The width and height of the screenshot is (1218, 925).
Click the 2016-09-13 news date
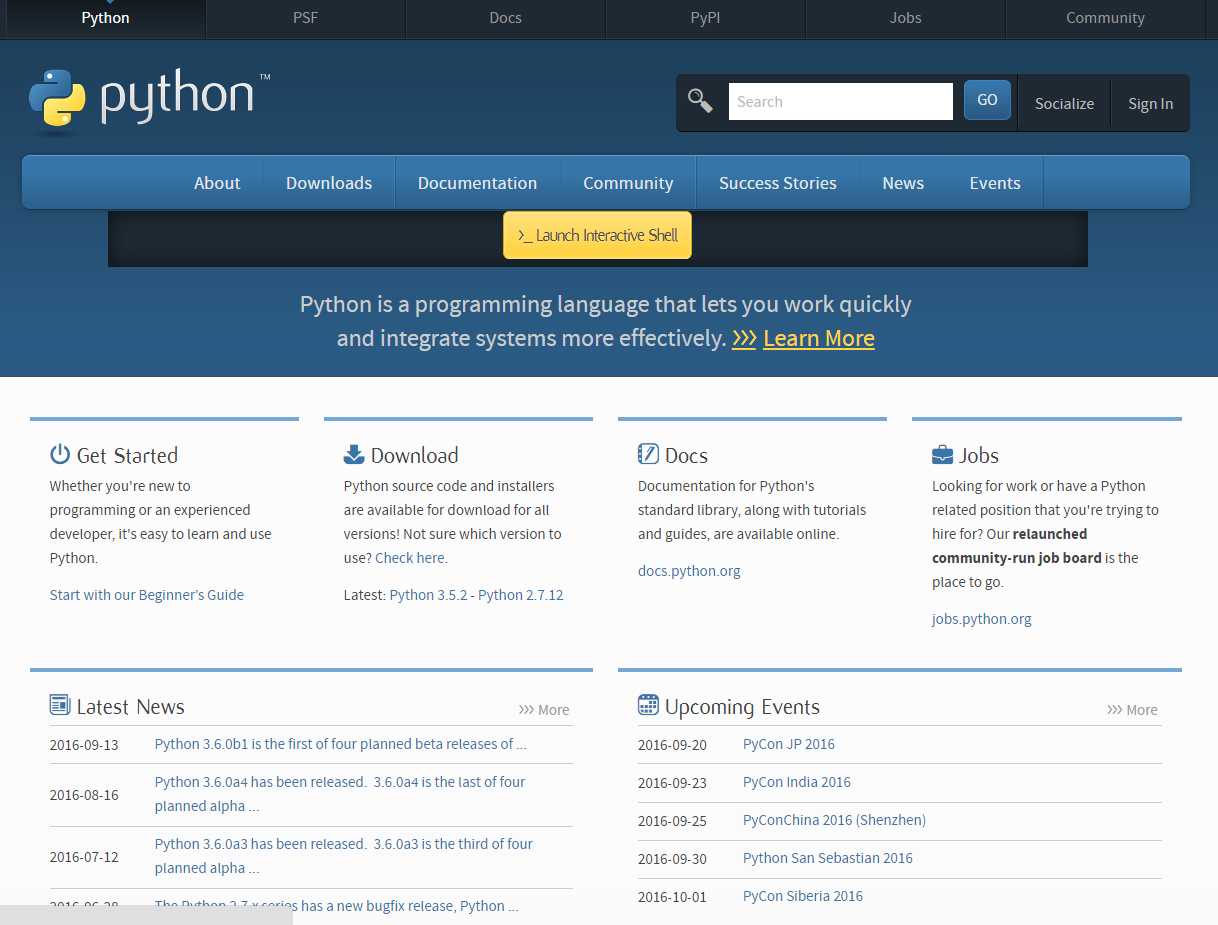tap(84, 745)
